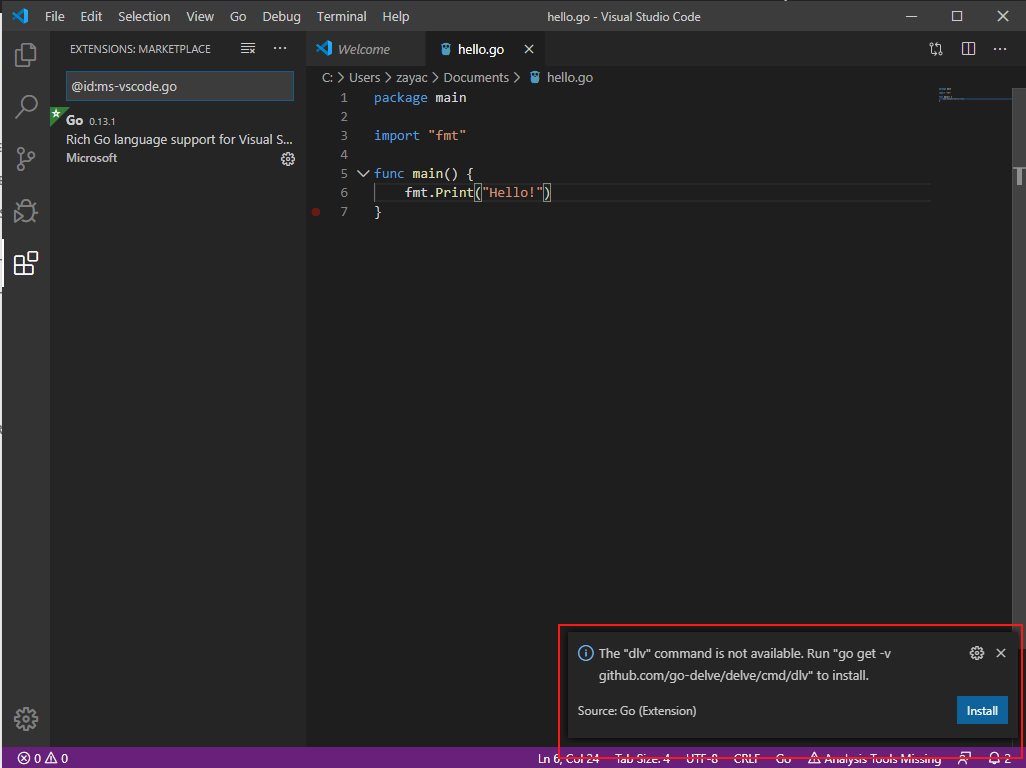Screen dimensions: 1026x768
Task: Click the Go gopher file icon in breadcrumb
Action: pos(535,77)
